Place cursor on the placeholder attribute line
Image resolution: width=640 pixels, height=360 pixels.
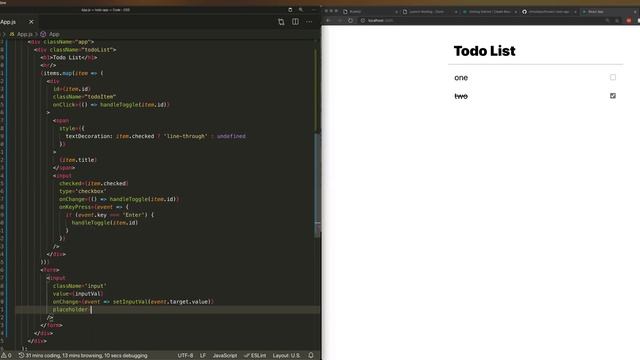[167, 309]
